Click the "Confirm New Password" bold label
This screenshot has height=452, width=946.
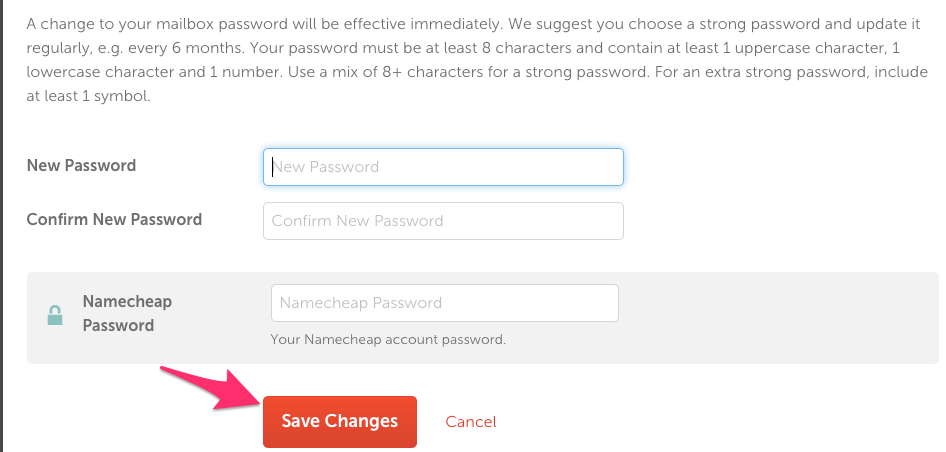click(x=114, y=220)
